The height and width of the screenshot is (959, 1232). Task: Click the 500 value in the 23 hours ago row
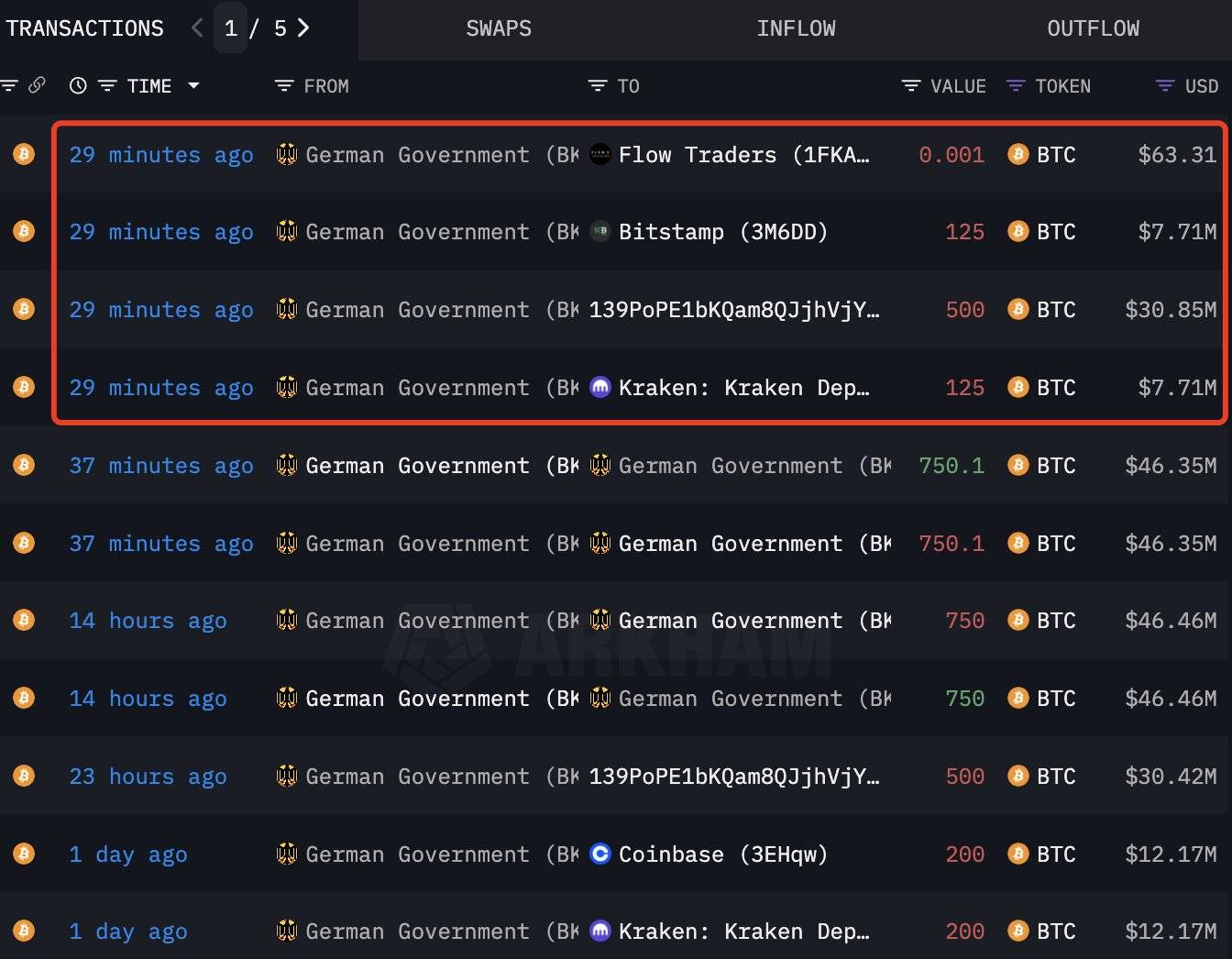point(965,776)
